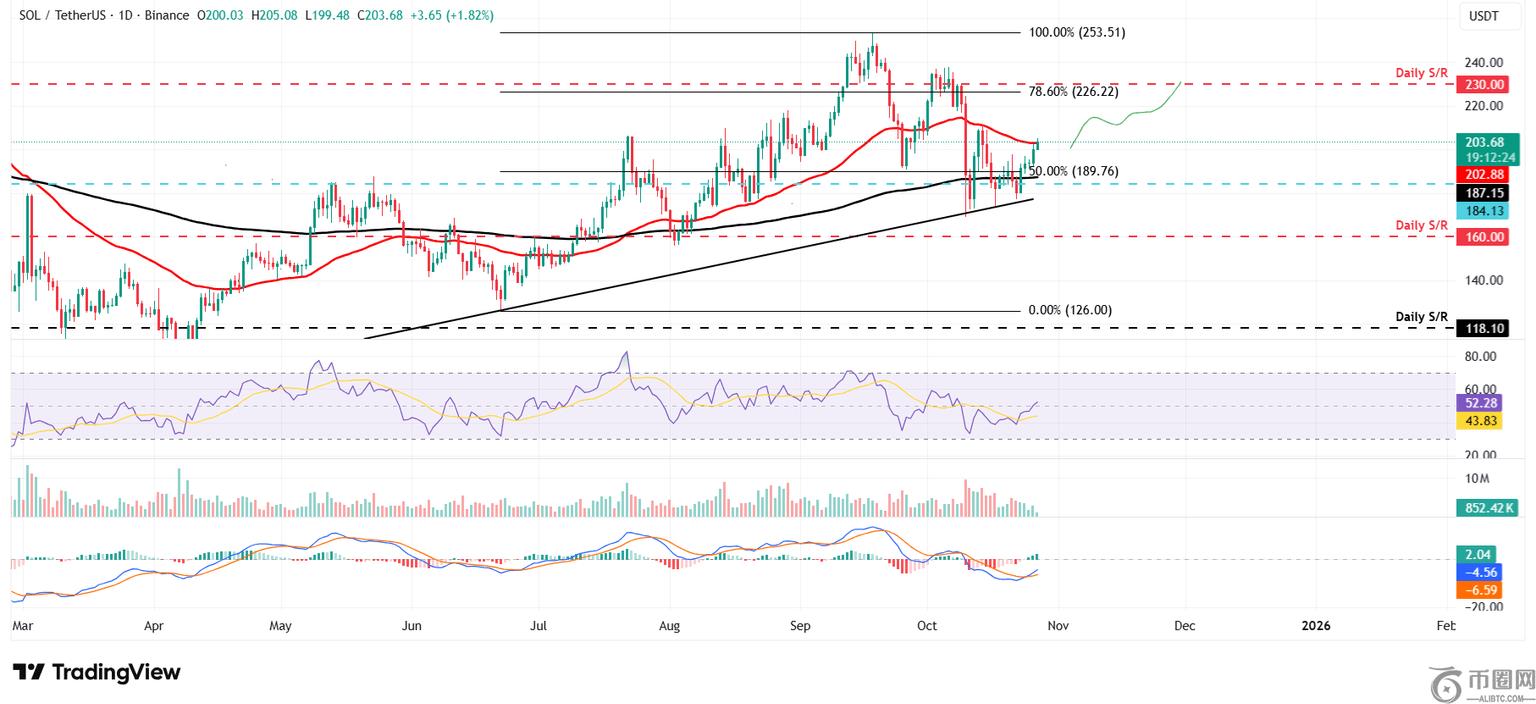The height and width of the screenshot is (704, 1536).
Task: Select the blue MACD -4.56 value tag
Action: click(1482, 573)
